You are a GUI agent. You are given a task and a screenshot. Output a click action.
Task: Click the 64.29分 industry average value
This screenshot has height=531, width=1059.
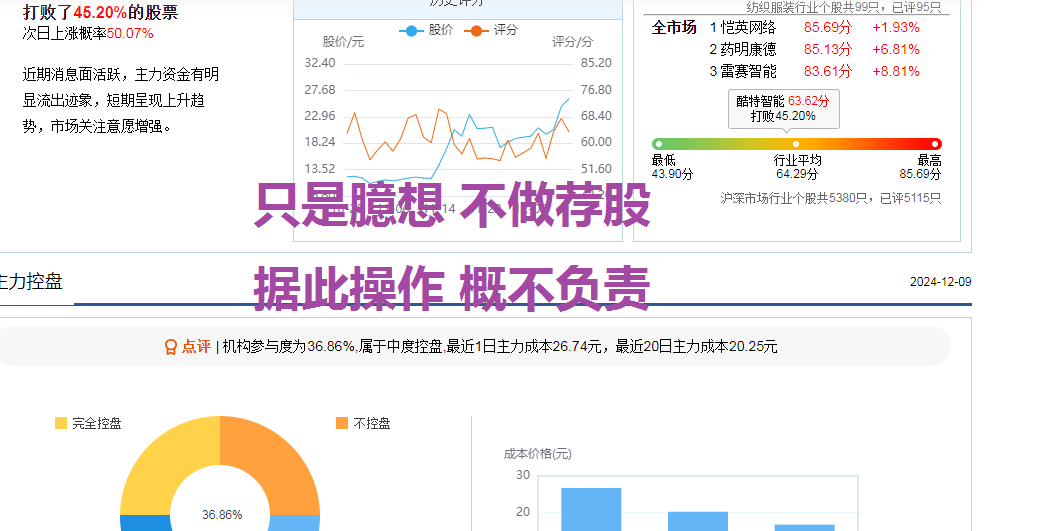[x=797, y=174]
